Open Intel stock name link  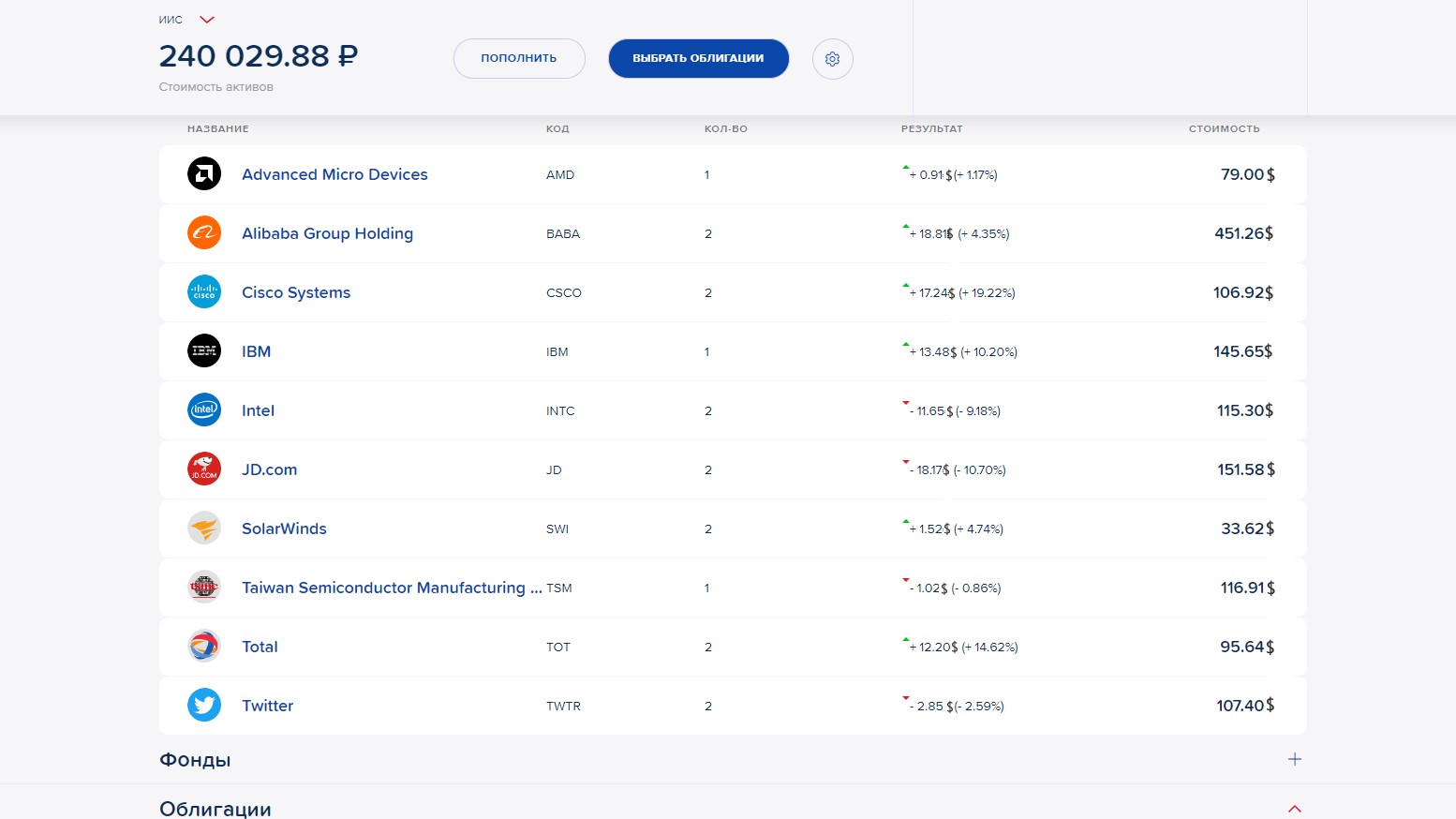(x=258, y=410)
